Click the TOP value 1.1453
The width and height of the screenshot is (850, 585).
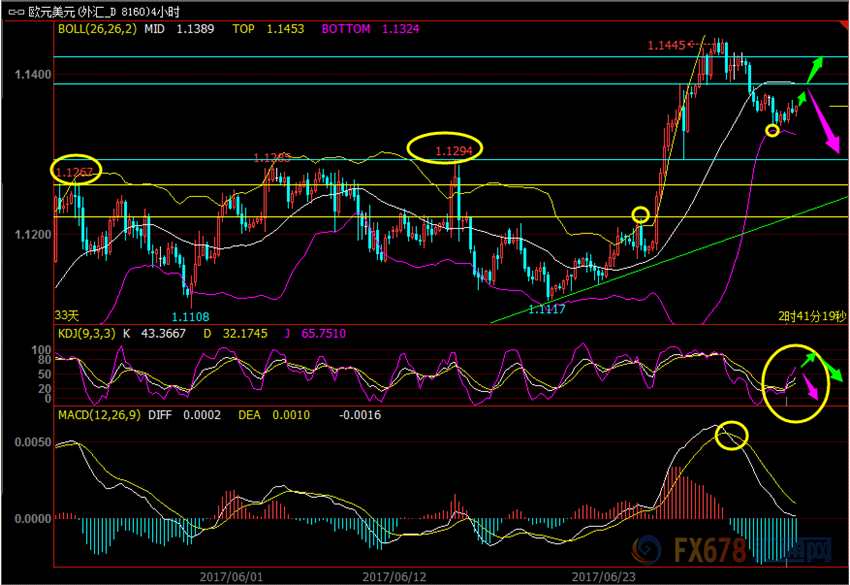285,29
